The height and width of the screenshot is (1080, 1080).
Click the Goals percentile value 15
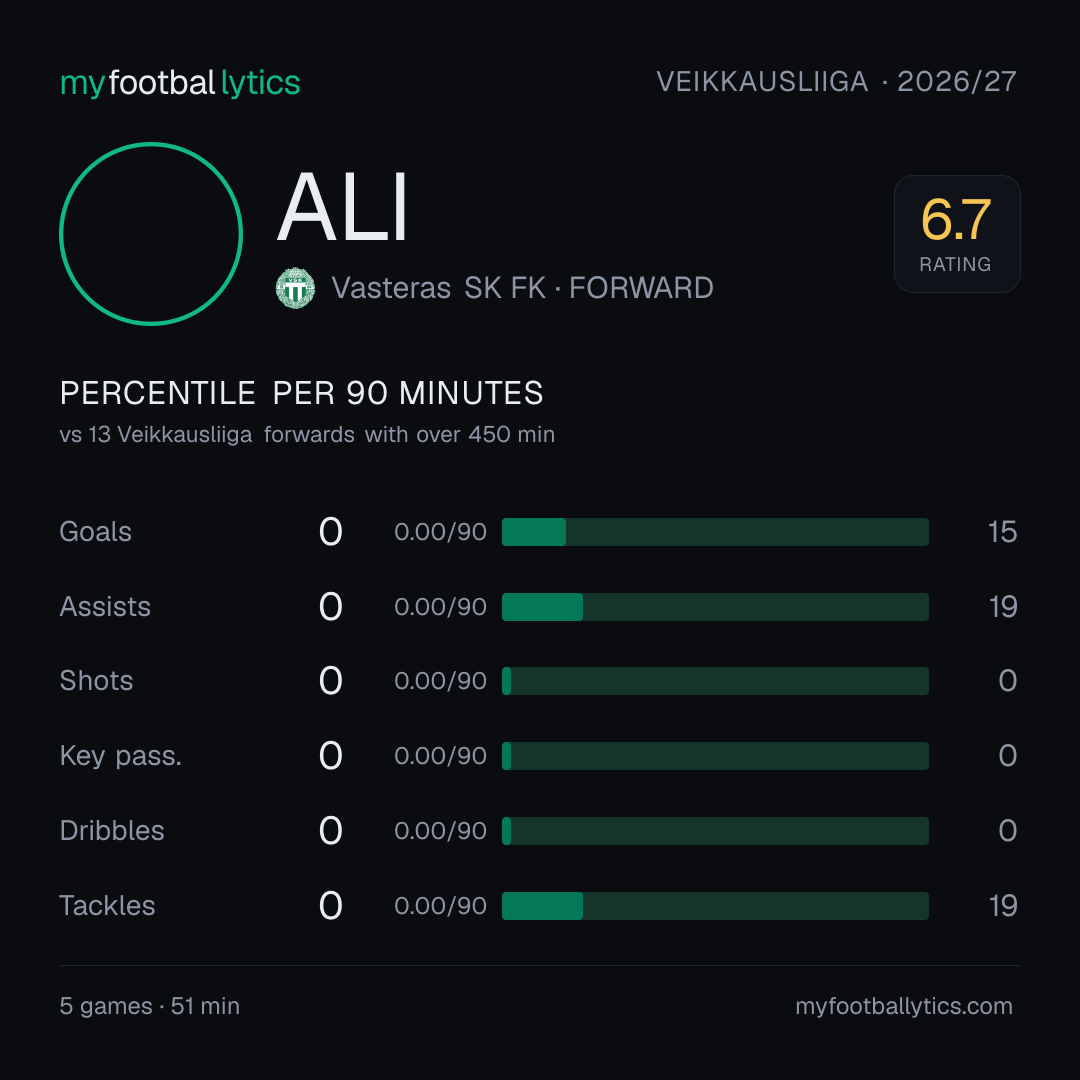tap(1002, 532)
